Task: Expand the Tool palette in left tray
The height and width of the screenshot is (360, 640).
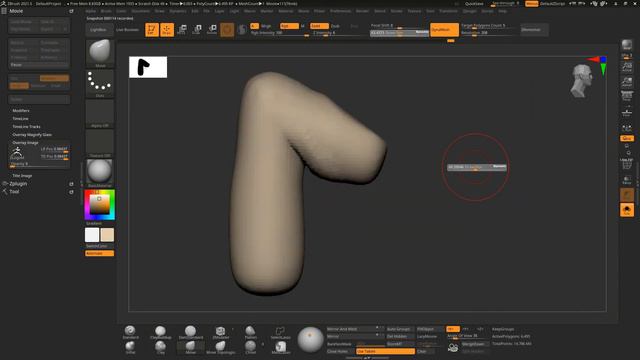Action: [x=14, y=191]
